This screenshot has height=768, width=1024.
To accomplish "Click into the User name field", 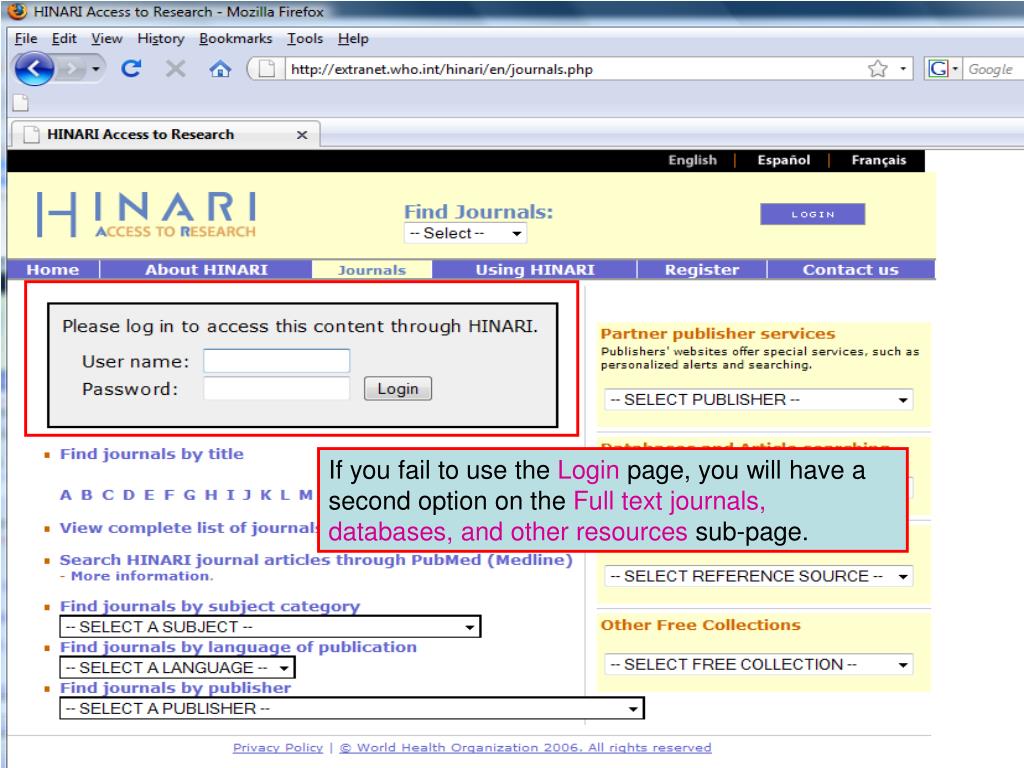I will pyautogui.click(x=276, y=361).
